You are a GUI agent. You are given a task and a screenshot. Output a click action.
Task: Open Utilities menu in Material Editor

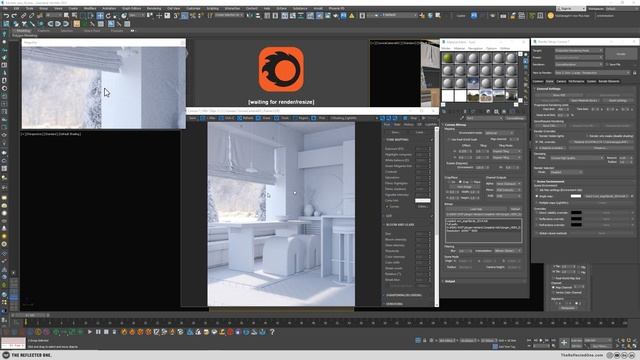[x=505, y=48]
